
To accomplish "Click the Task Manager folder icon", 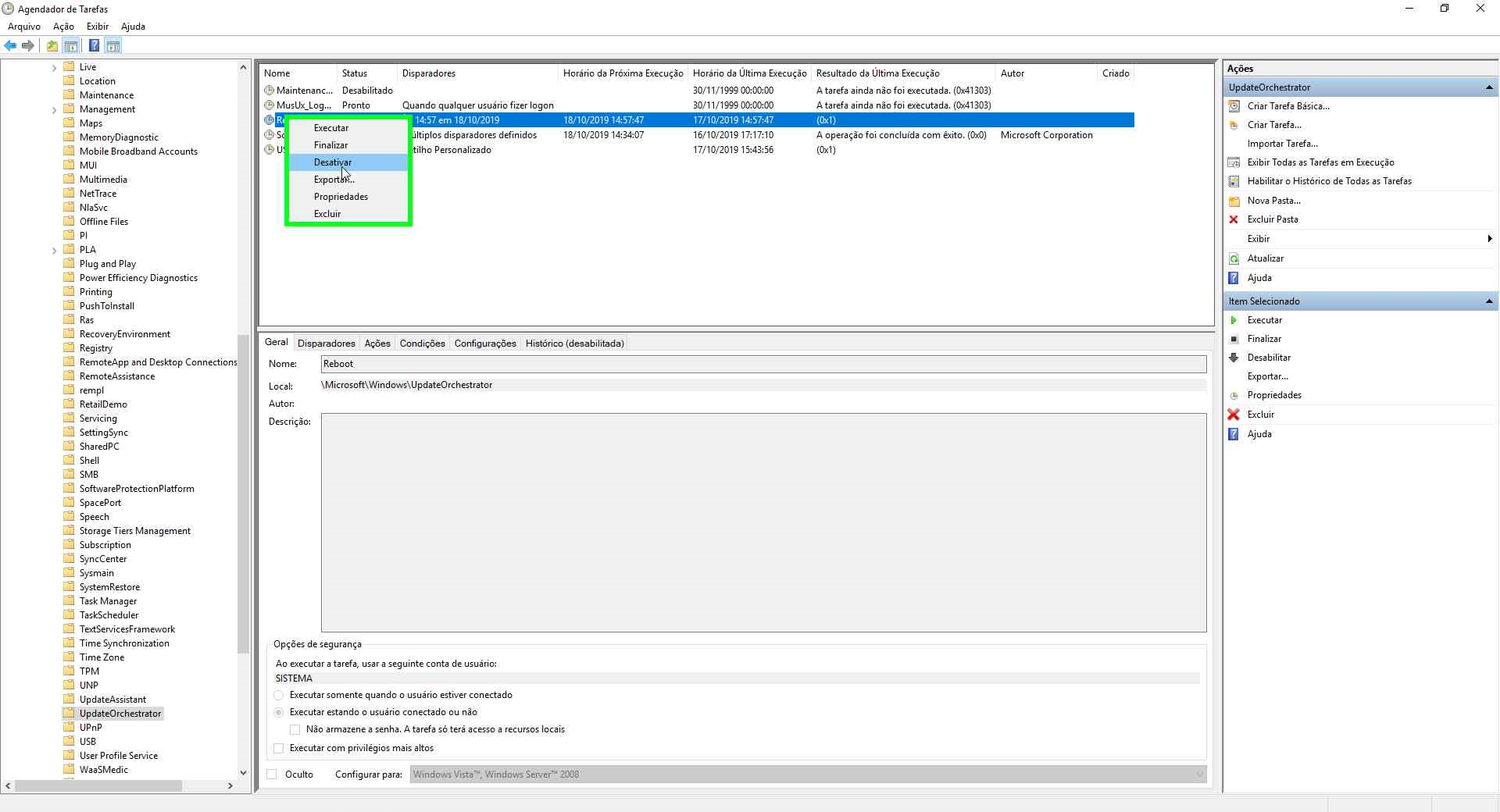I will (x=69, y=601).
